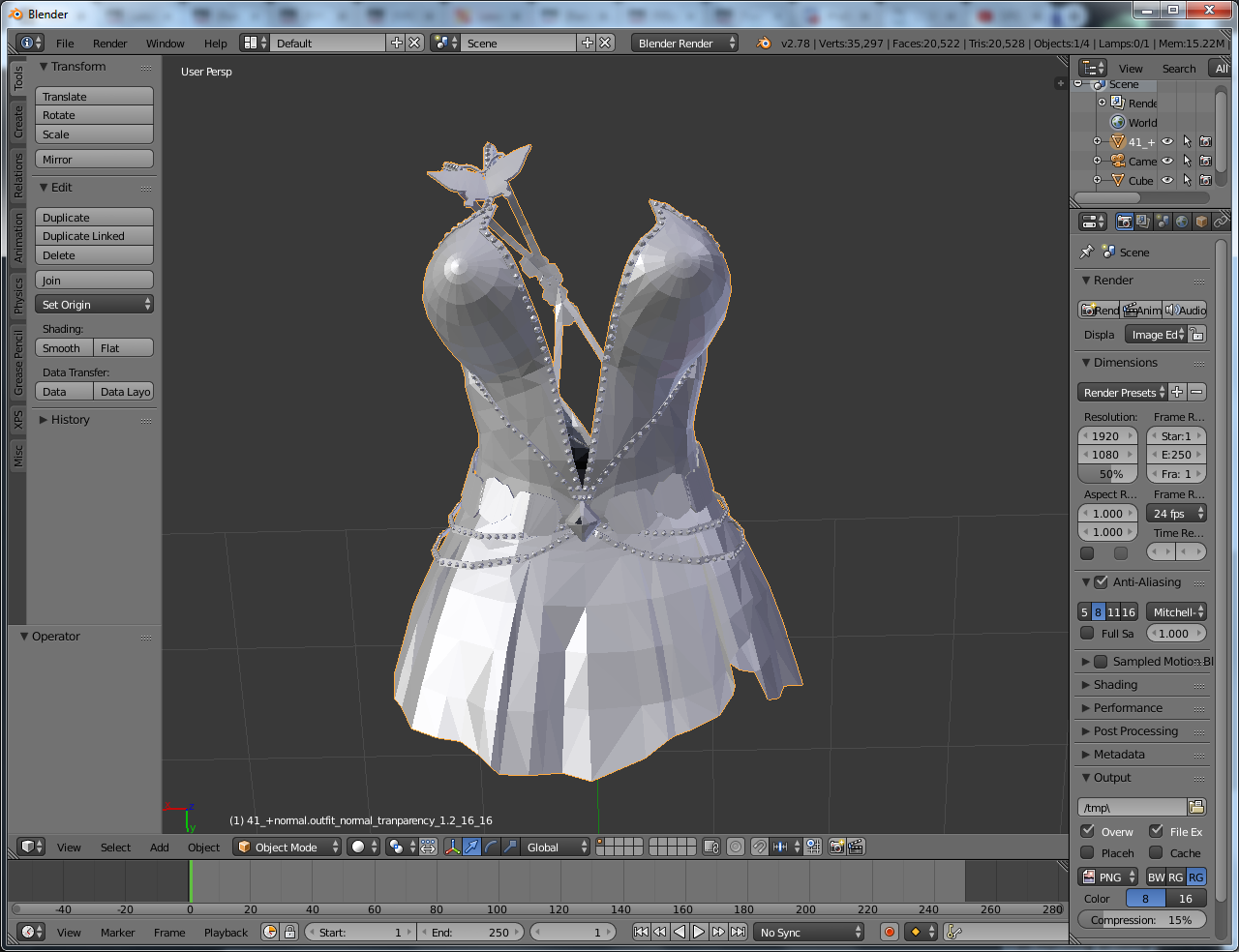The height and width of the screenshot is (952, 1239).
Task: Click the OpenGL render image icon
Action: point(837,847)
